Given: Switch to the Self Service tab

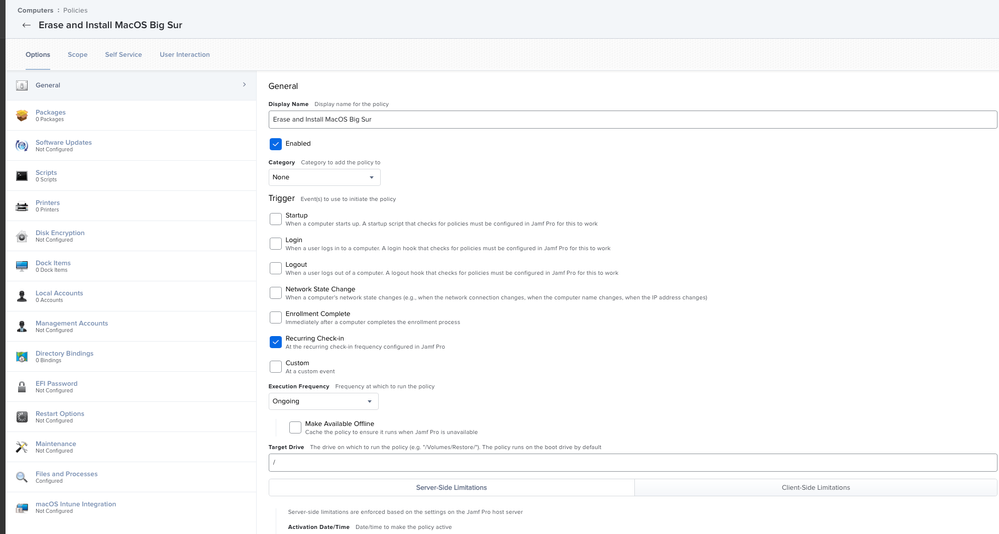Looking at the screenshot, I should 124,55.
